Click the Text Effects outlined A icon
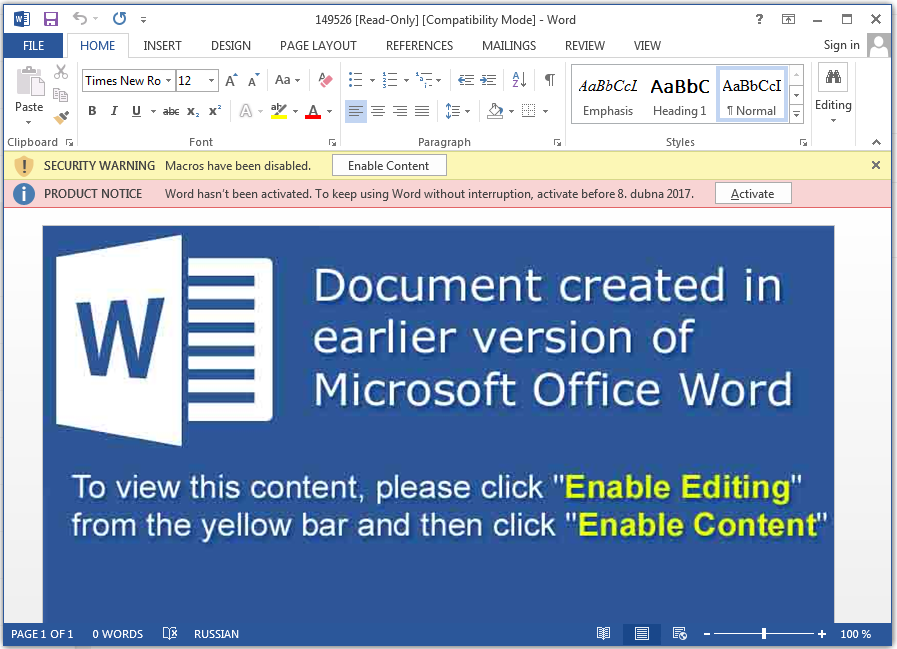The width and height of the screenshot is (897, 649). point(245,111)
